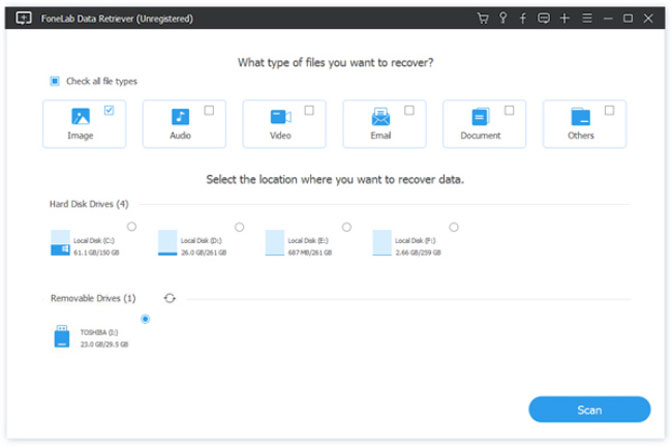Viewport: 672px width, 446px height.
Task: Start scanning with the Scan button
Action: [x=589, y=410]
